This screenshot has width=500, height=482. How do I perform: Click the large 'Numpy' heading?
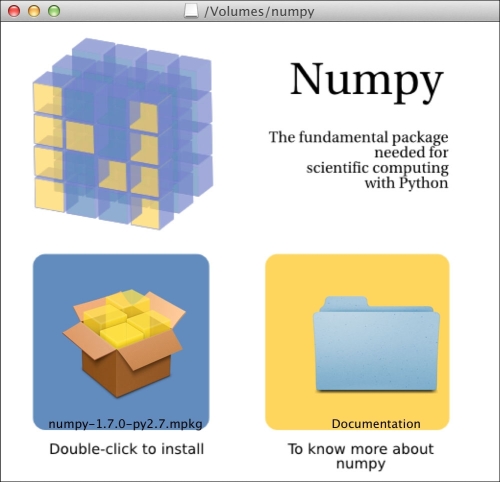coord(367,82)
